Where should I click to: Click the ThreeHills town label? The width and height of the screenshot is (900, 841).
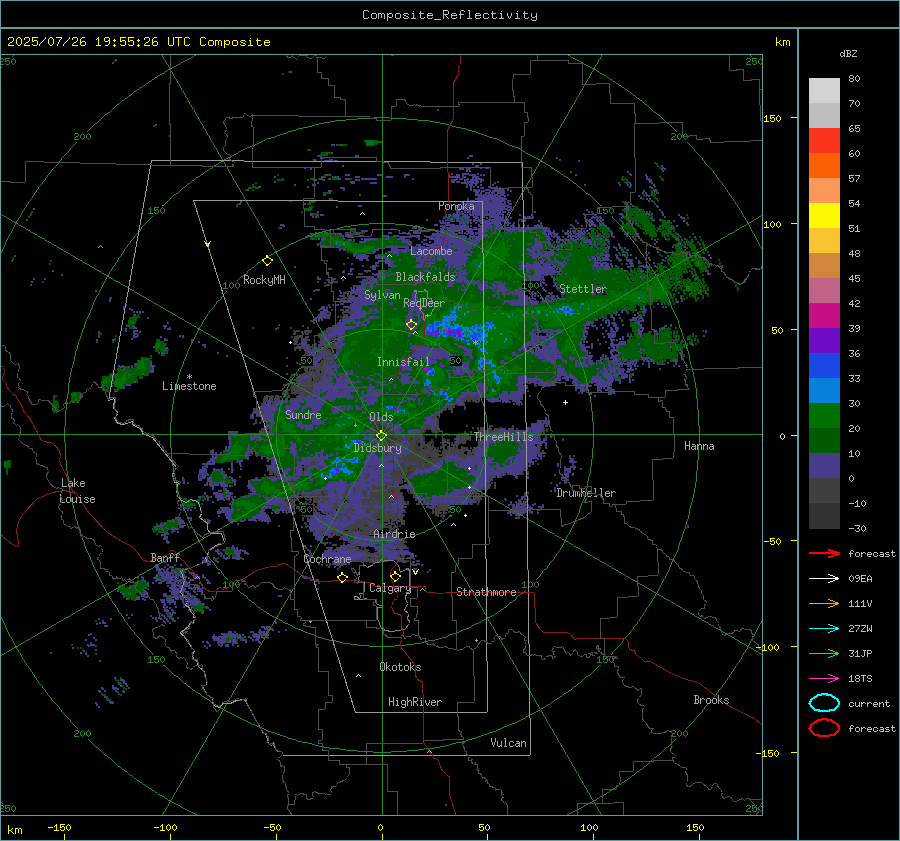[x=503, y=437]
